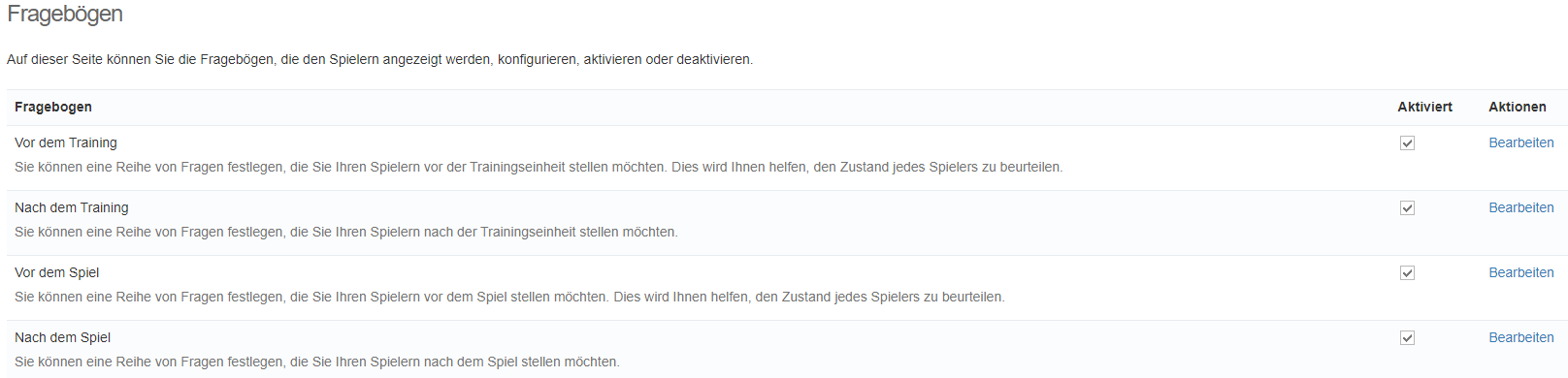Viewport: 1568px width, 378px height.
Task: Click the Aktiviert column header
Action: coord(1424,107)
